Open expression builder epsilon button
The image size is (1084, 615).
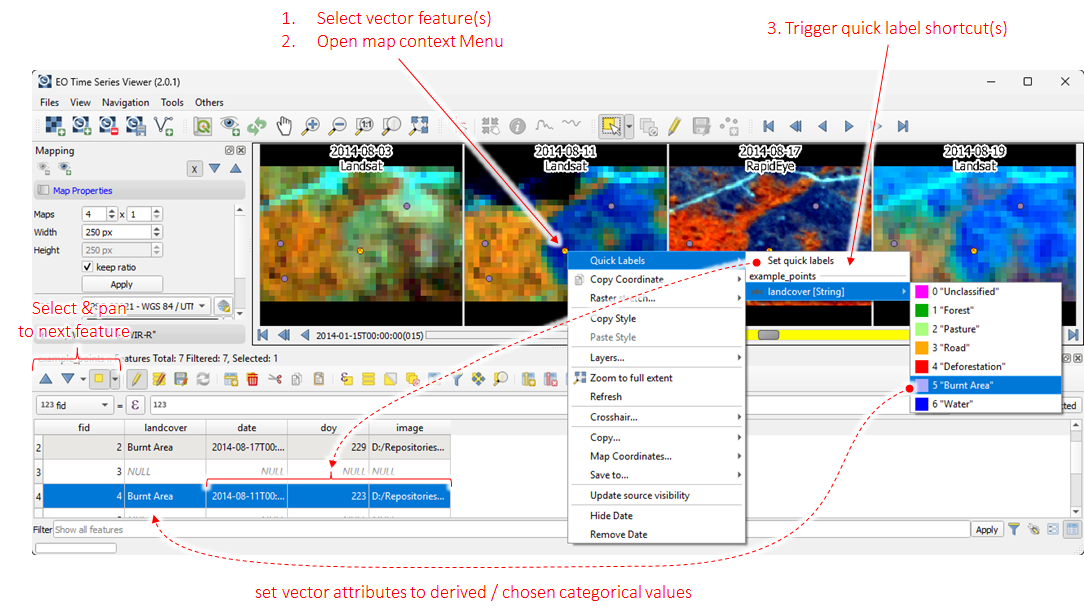[135, 405]
